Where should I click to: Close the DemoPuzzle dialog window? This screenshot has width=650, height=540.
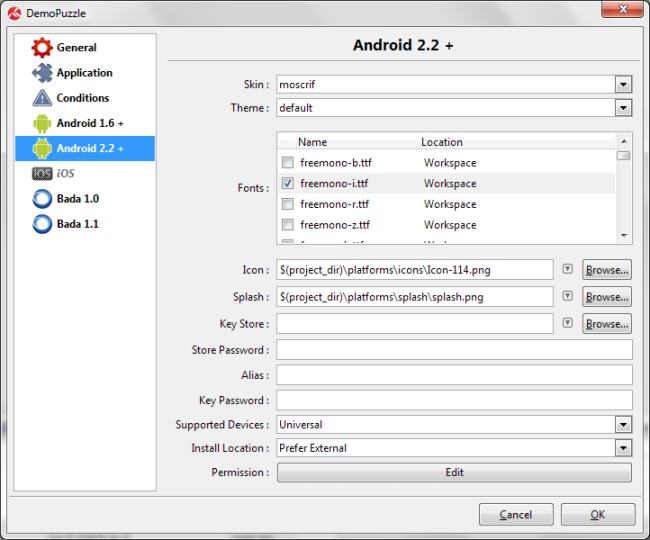[623, 9]
